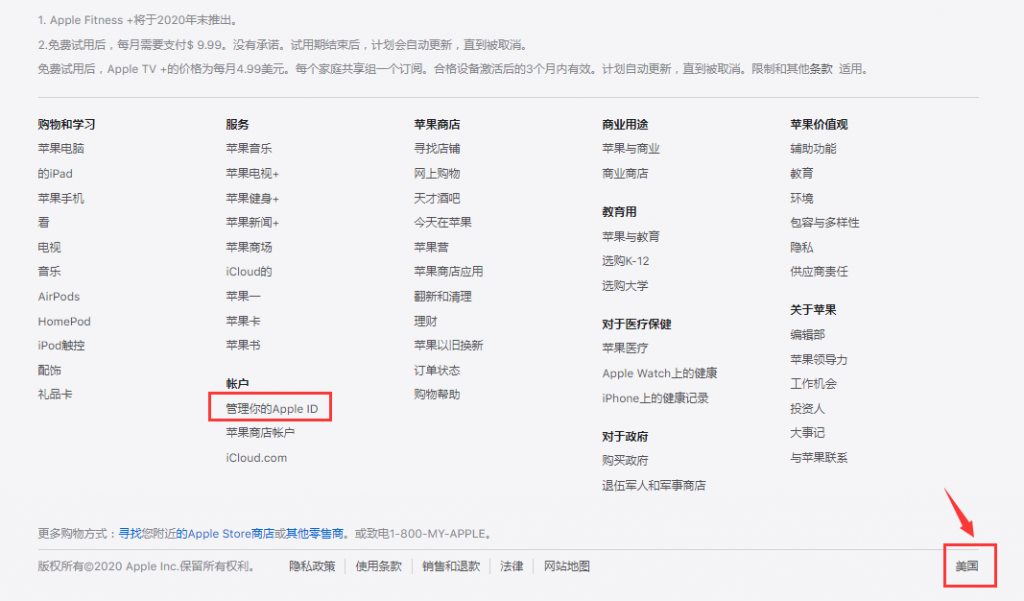Open 苹果与教育 link

pos(631,236)
